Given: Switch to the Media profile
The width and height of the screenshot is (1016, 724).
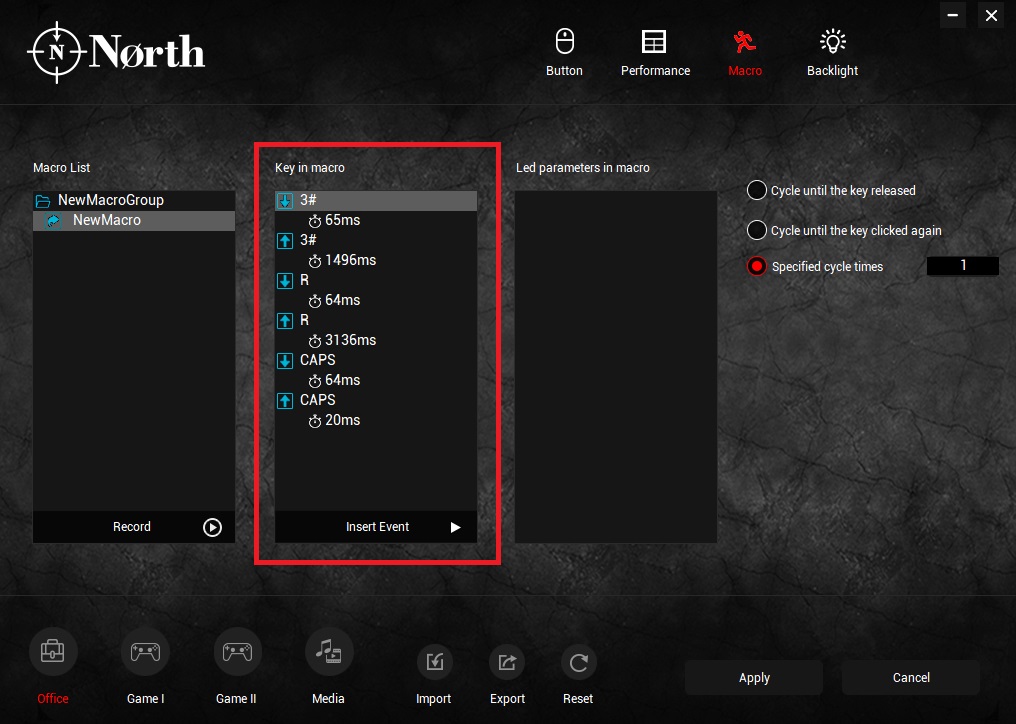Looking at the screenshot, I should point(329,667).
